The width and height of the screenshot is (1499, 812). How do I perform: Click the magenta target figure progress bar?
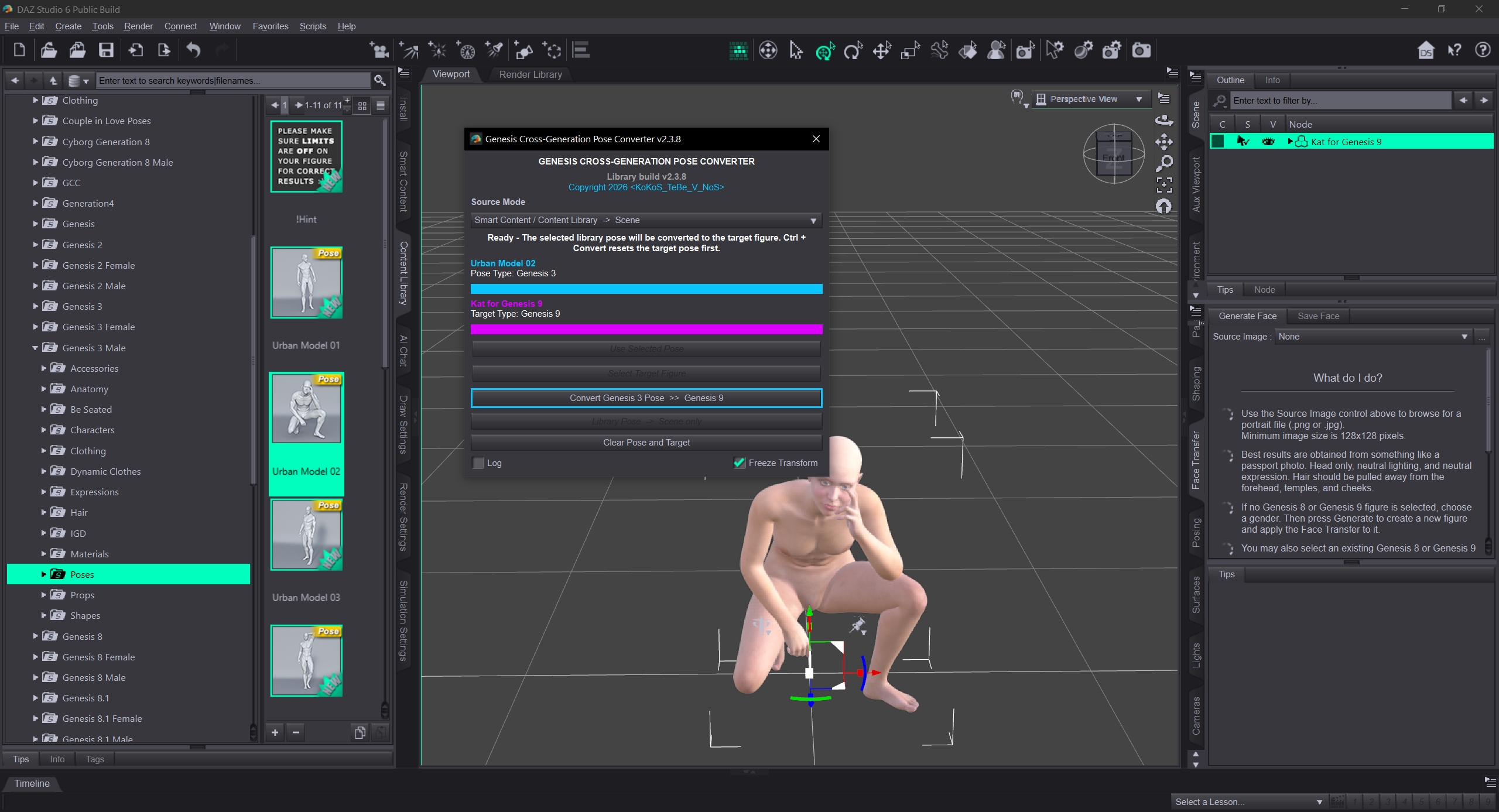[646, 330]
